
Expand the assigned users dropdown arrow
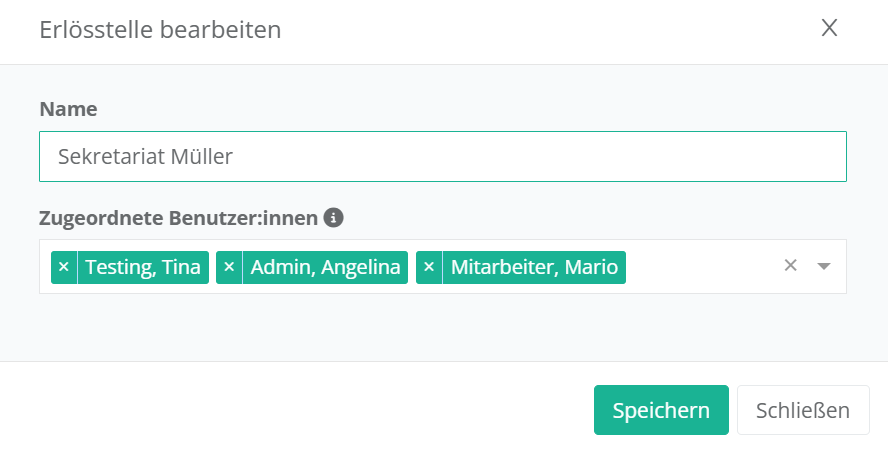[x=824, y=266]
